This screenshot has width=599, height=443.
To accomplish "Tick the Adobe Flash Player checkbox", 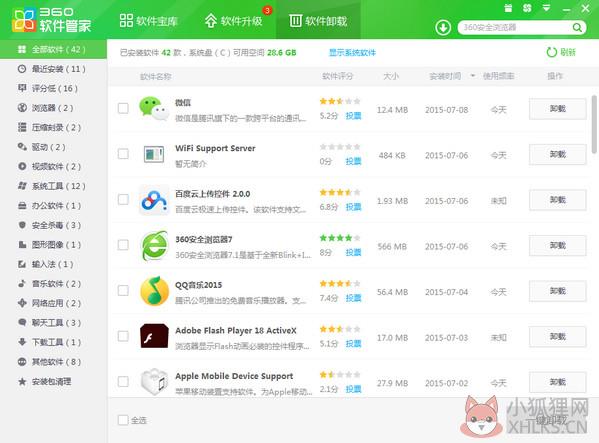I will click(123, 336).
